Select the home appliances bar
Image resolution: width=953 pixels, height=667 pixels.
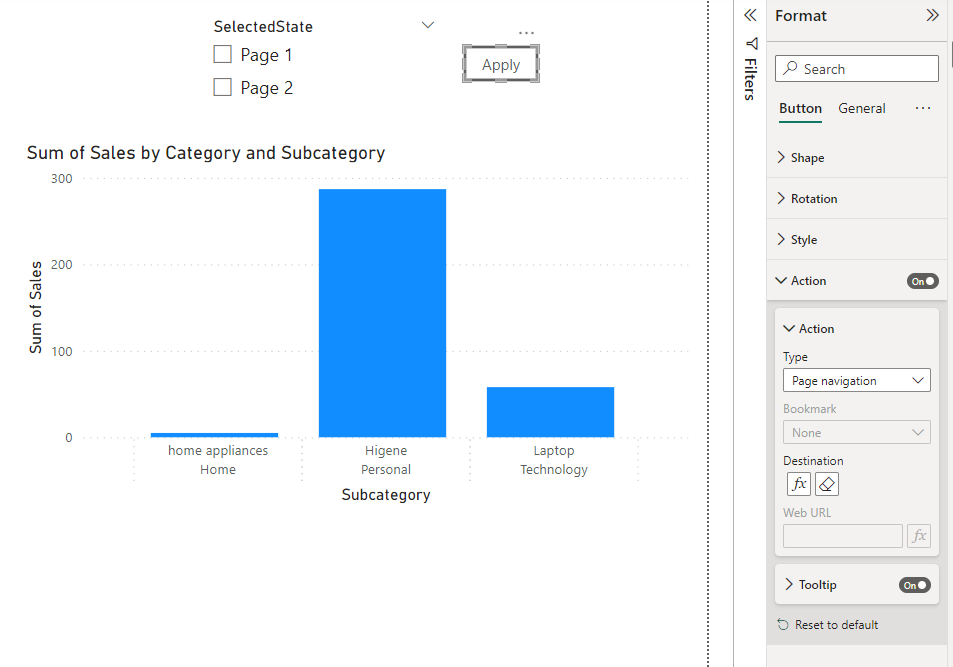tap(215, 435)
